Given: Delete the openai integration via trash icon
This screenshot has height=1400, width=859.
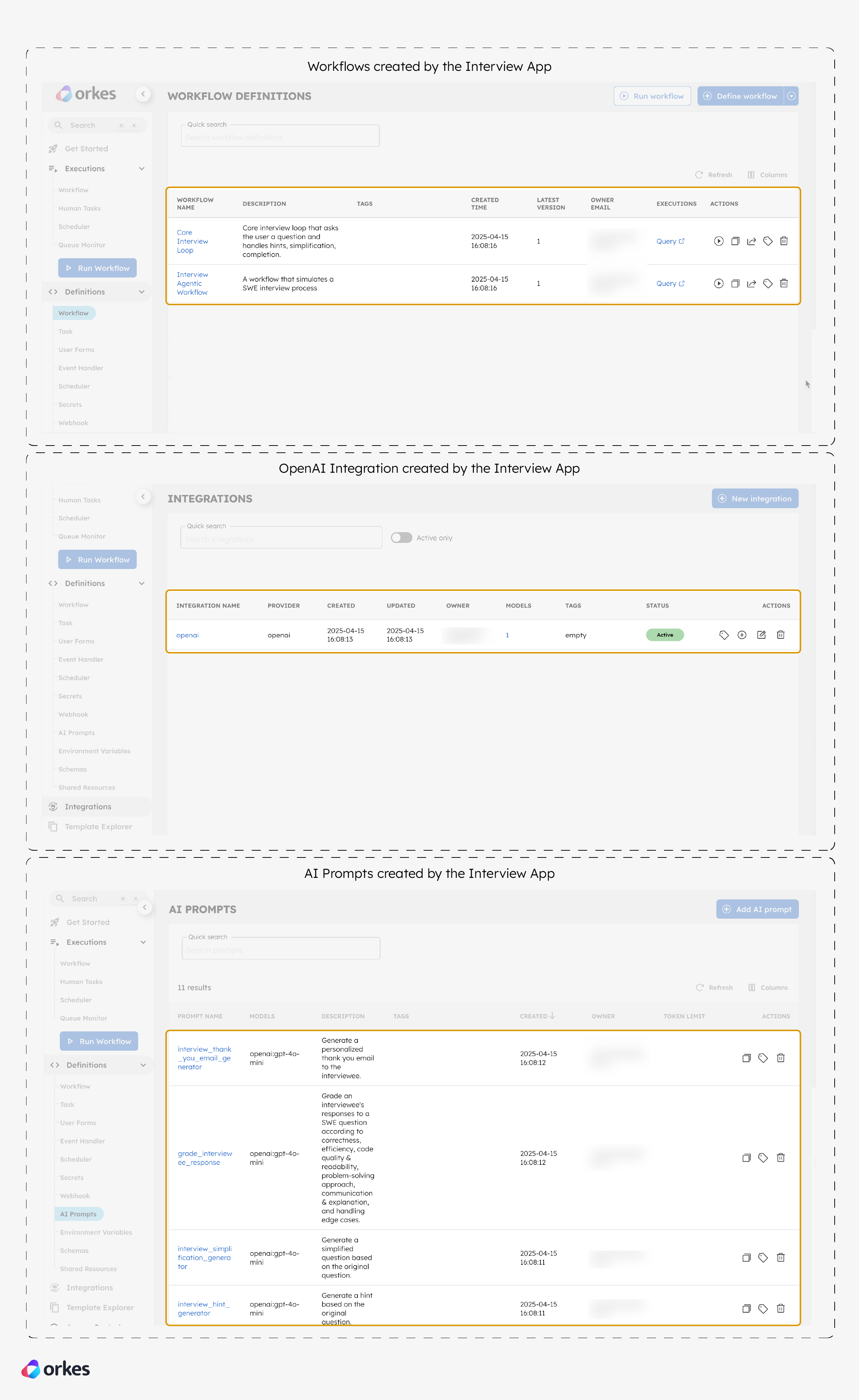Looking at the screenshot, I should tap(781, 635).
